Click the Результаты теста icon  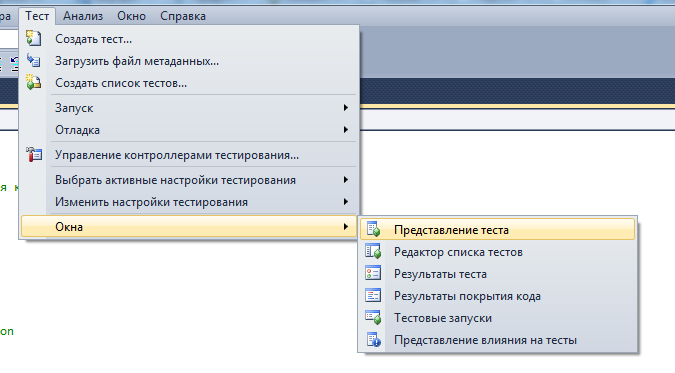tap(373, 273)
